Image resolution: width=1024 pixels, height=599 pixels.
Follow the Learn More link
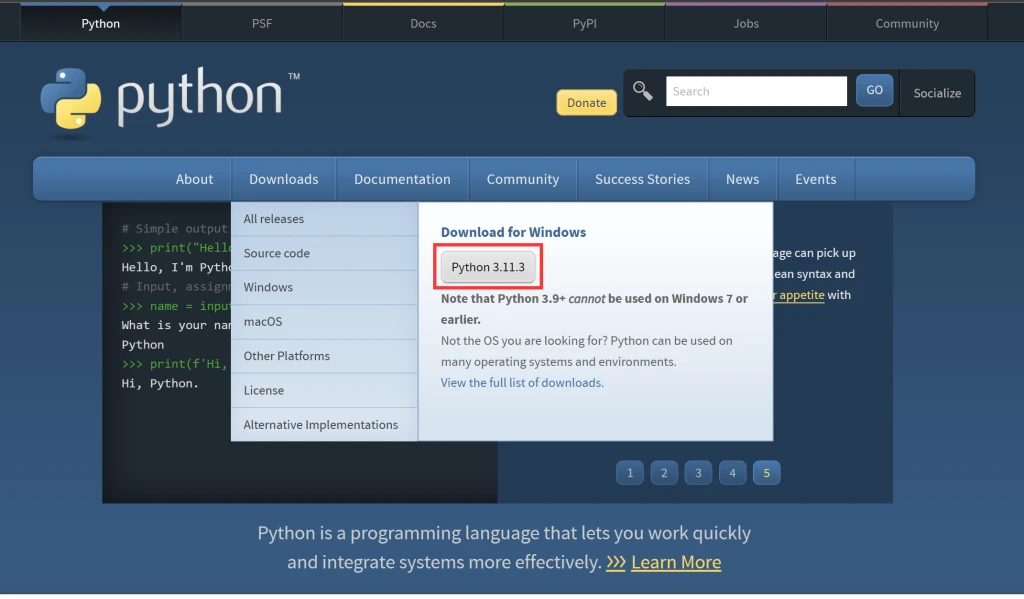coord(676,562)
